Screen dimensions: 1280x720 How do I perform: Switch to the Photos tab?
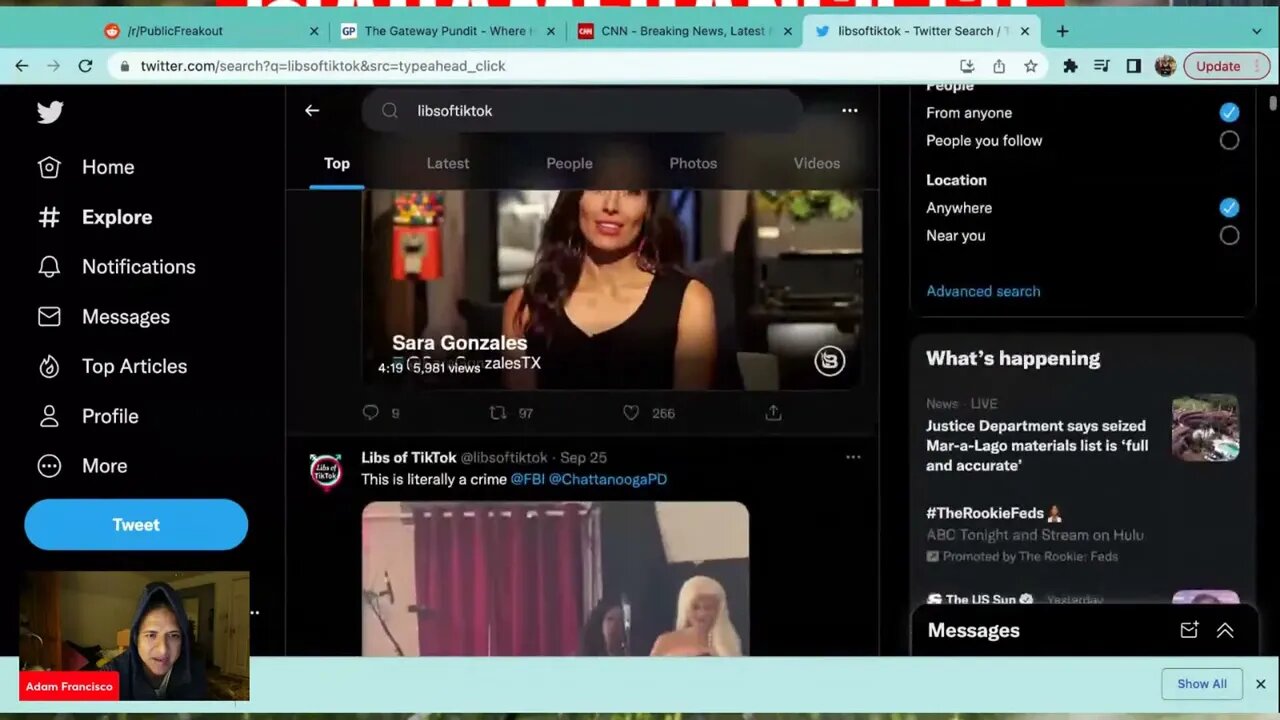click(693, 163)
